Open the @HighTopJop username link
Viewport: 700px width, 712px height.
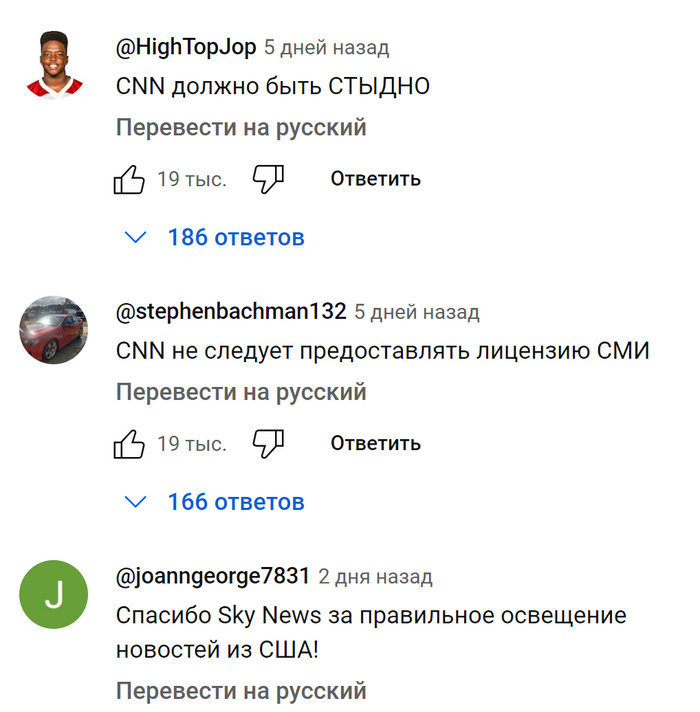click(187, 48)
